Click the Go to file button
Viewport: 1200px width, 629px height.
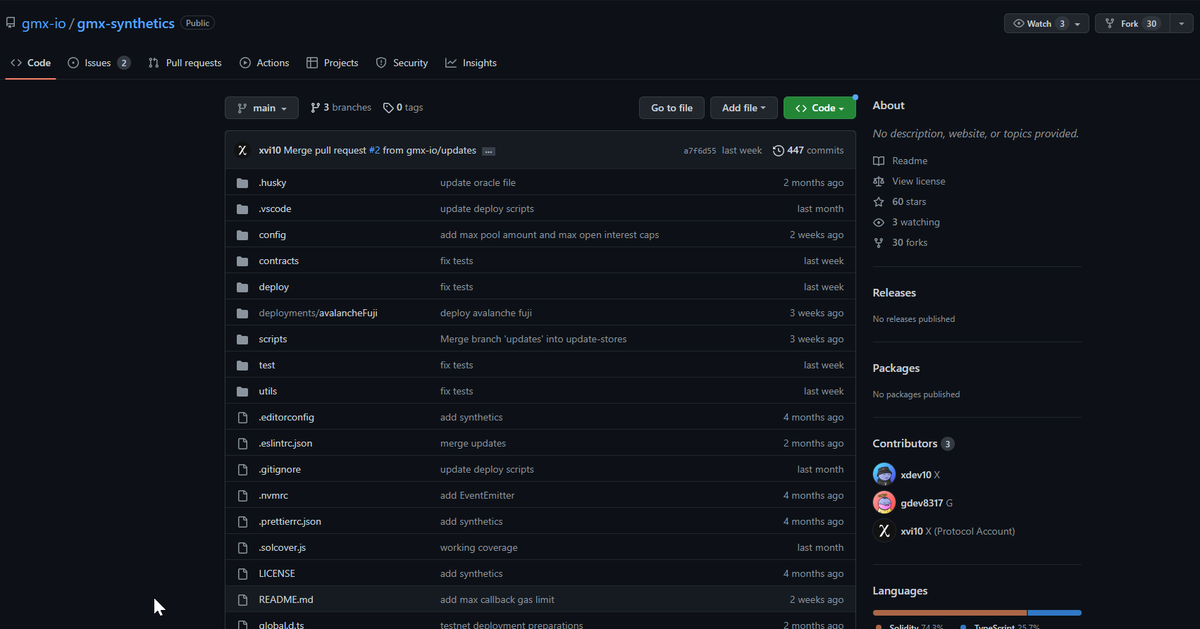672,108
